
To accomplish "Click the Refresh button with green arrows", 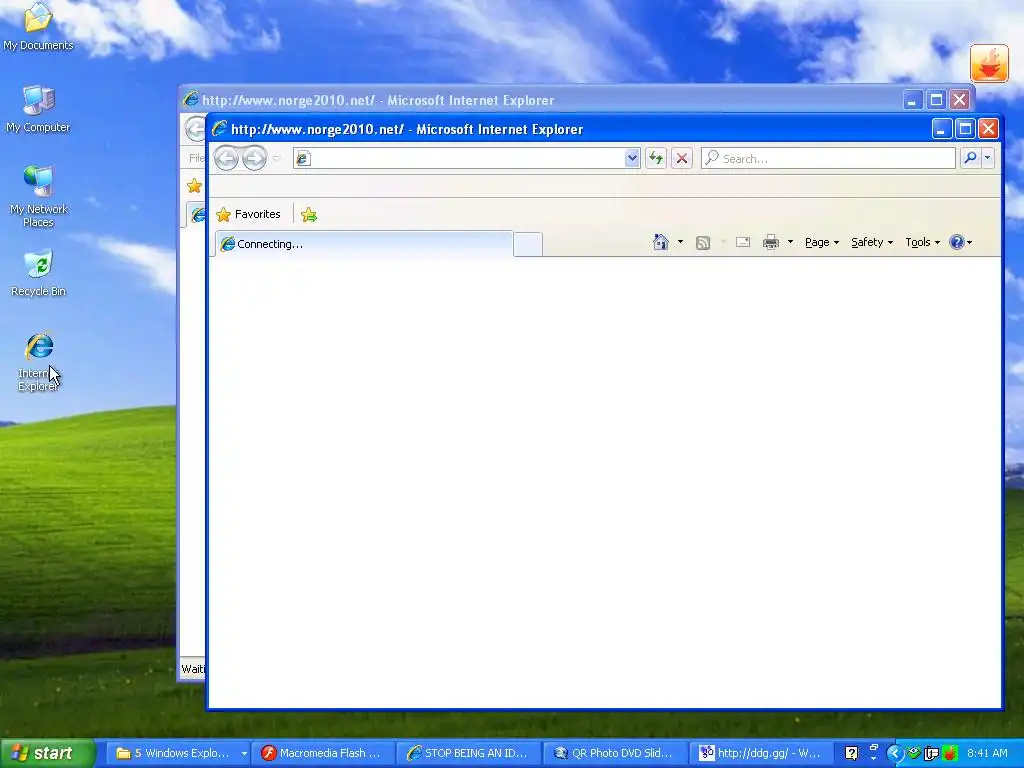I will click(x=656, y=158).
